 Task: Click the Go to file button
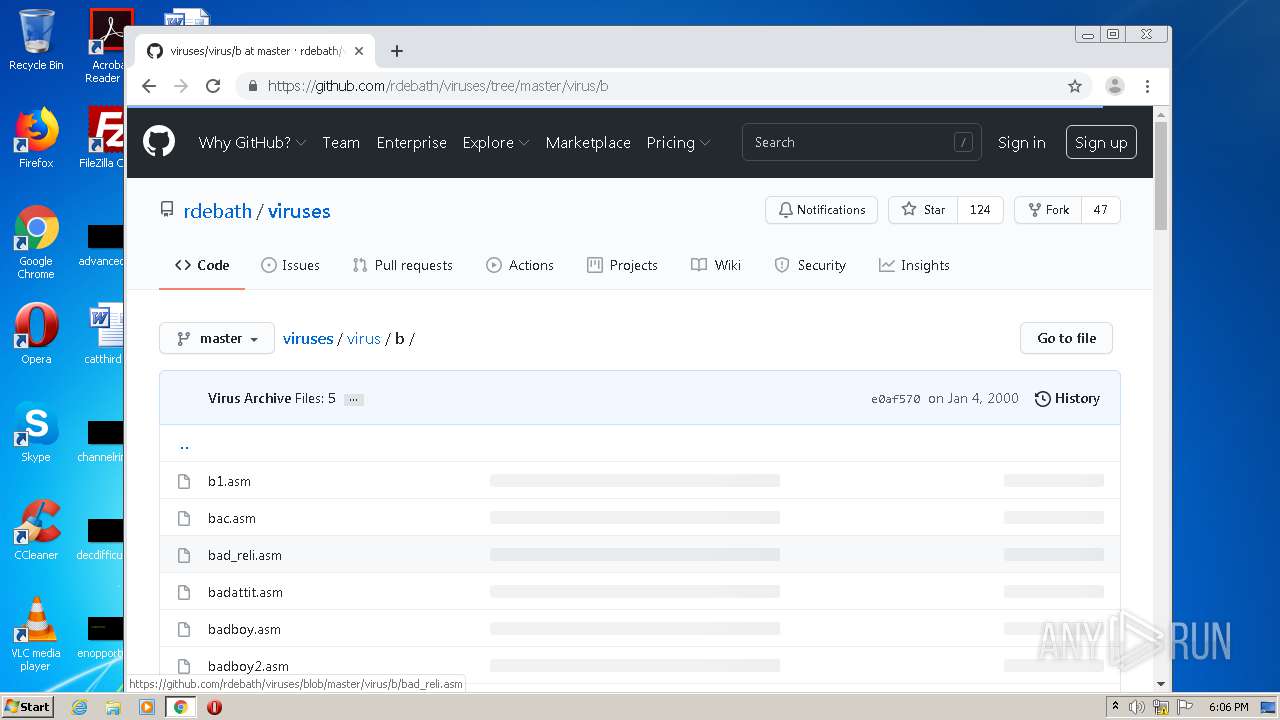pyautogui.click(x=1066, y=338)
